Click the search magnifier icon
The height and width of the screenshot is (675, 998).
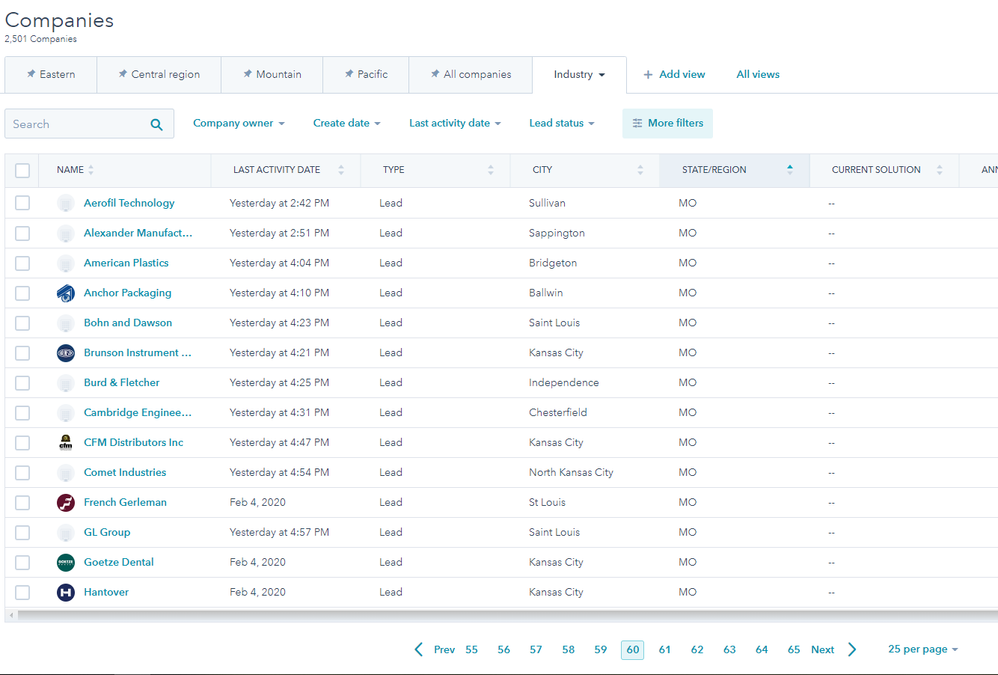156,125
